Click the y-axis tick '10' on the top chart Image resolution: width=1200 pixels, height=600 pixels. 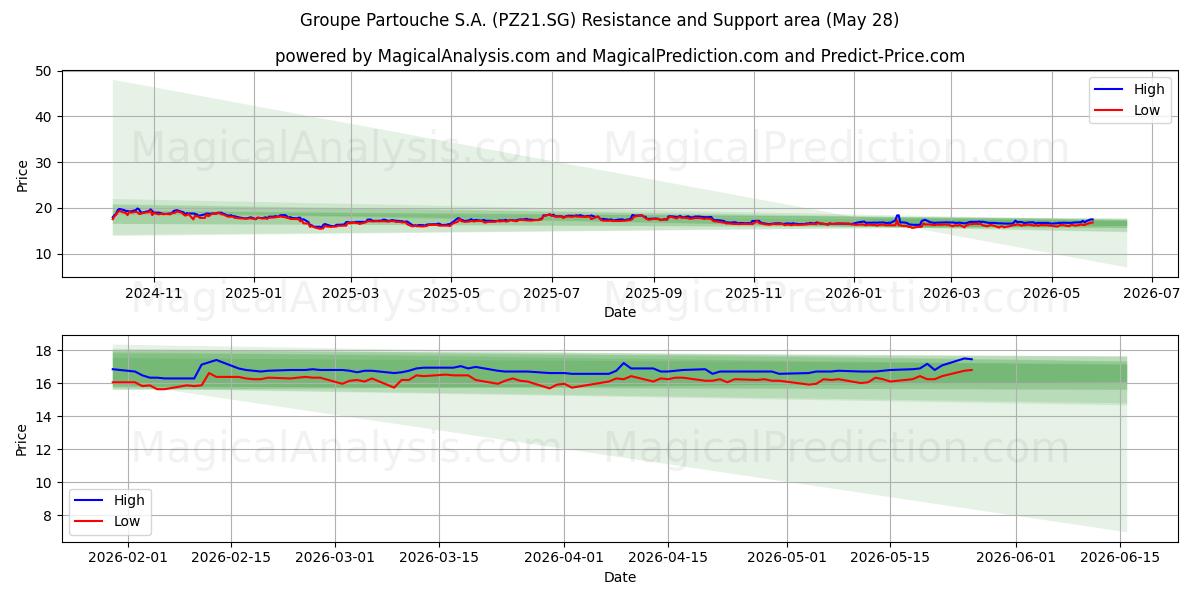(43, 254)
